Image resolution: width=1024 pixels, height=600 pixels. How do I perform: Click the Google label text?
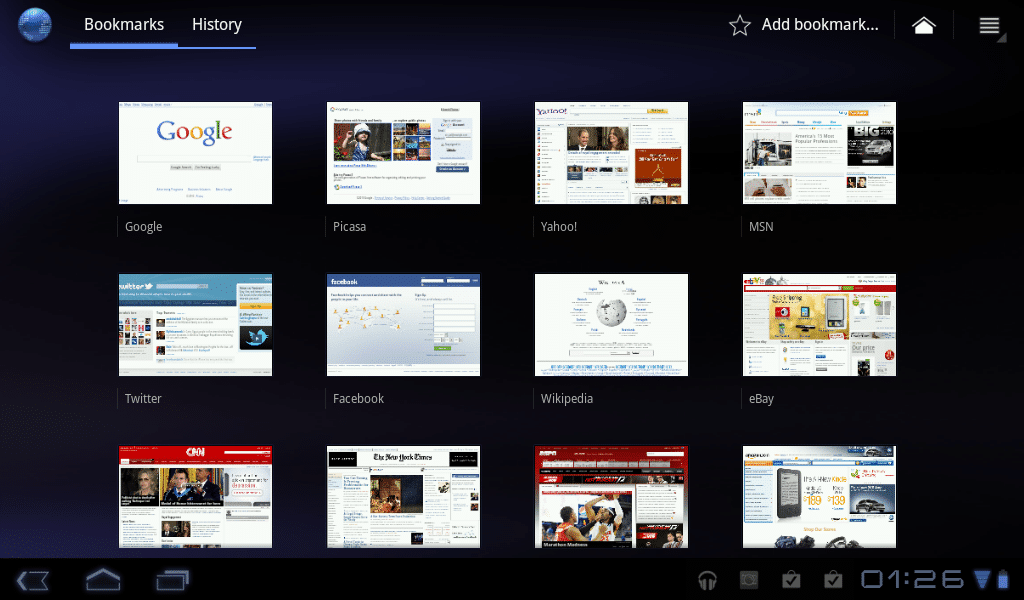144,227
